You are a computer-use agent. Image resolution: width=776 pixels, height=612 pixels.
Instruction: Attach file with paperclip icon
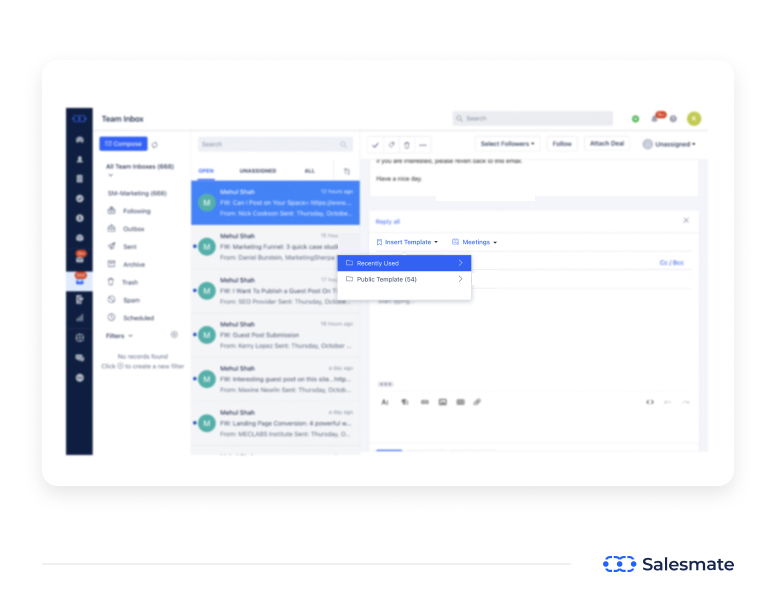tap(477, 402)
